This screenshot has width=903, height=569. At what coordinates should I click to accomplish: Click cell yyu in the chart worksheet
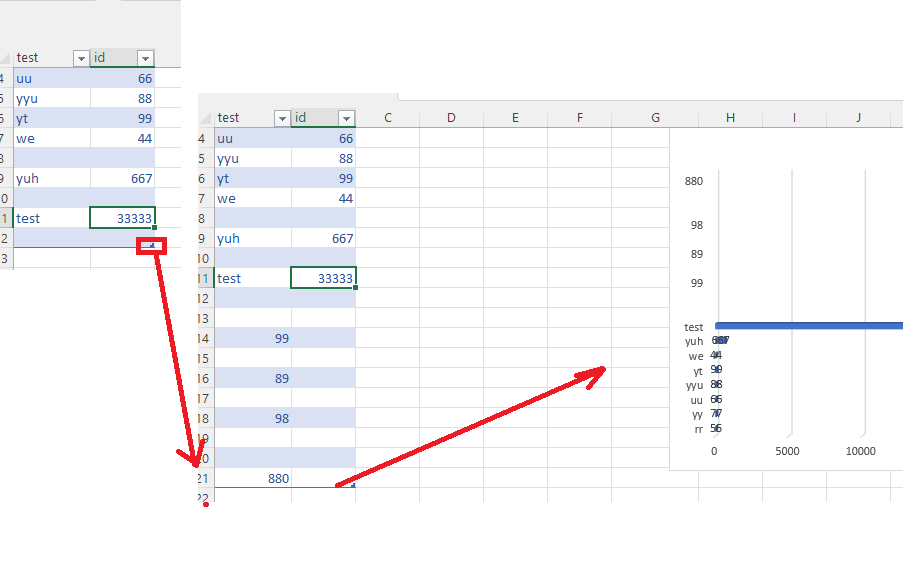[253, 158]
